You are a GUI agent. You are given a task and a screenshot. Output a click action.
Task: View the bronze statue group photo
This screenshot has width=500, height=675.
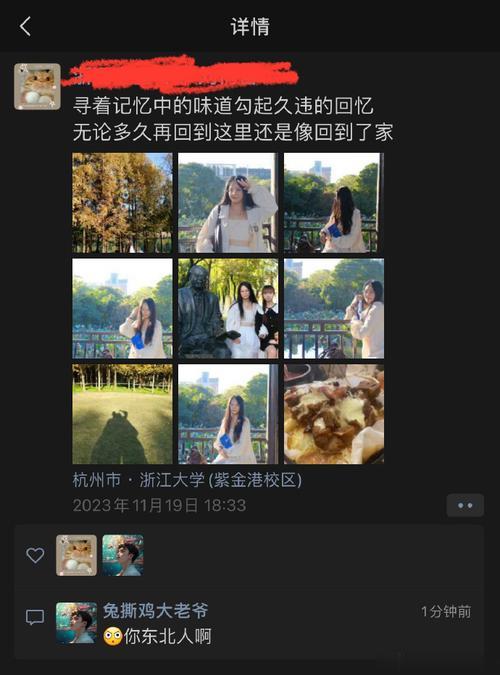(x=228, y=309)
